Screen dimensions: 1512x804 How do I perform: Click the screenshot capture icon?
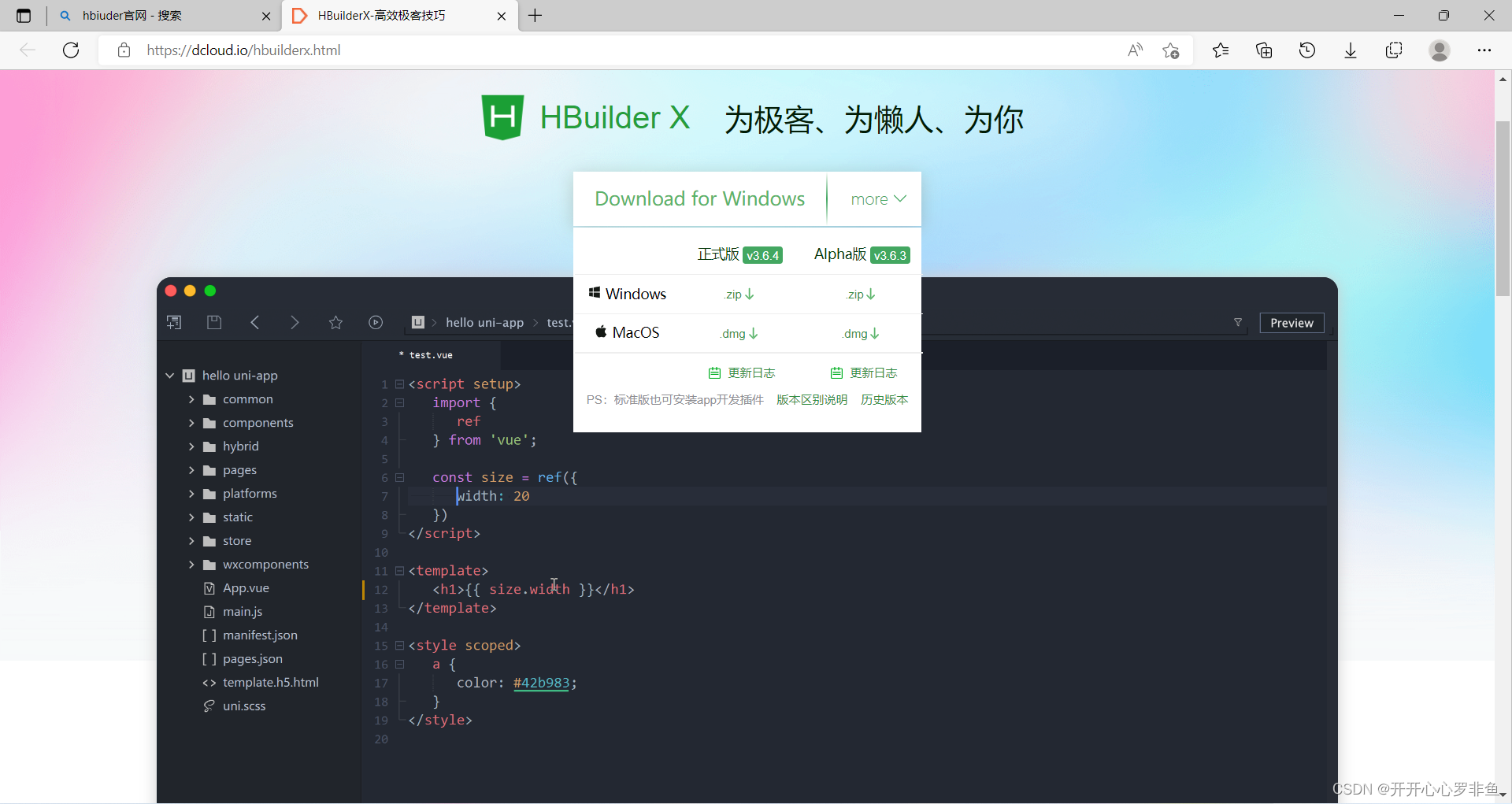1394,50
